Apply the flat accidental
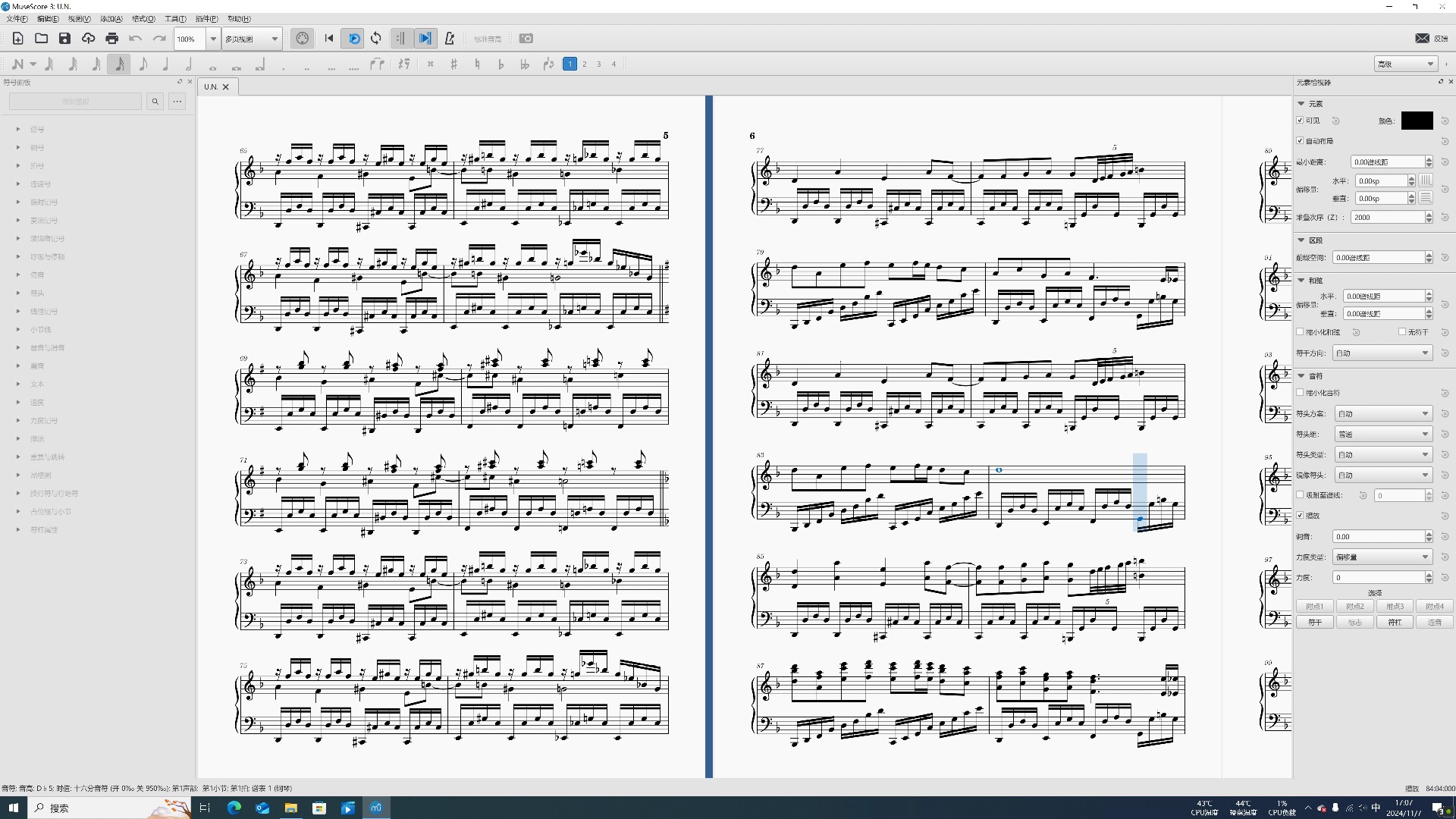 (x=500, y=64)
